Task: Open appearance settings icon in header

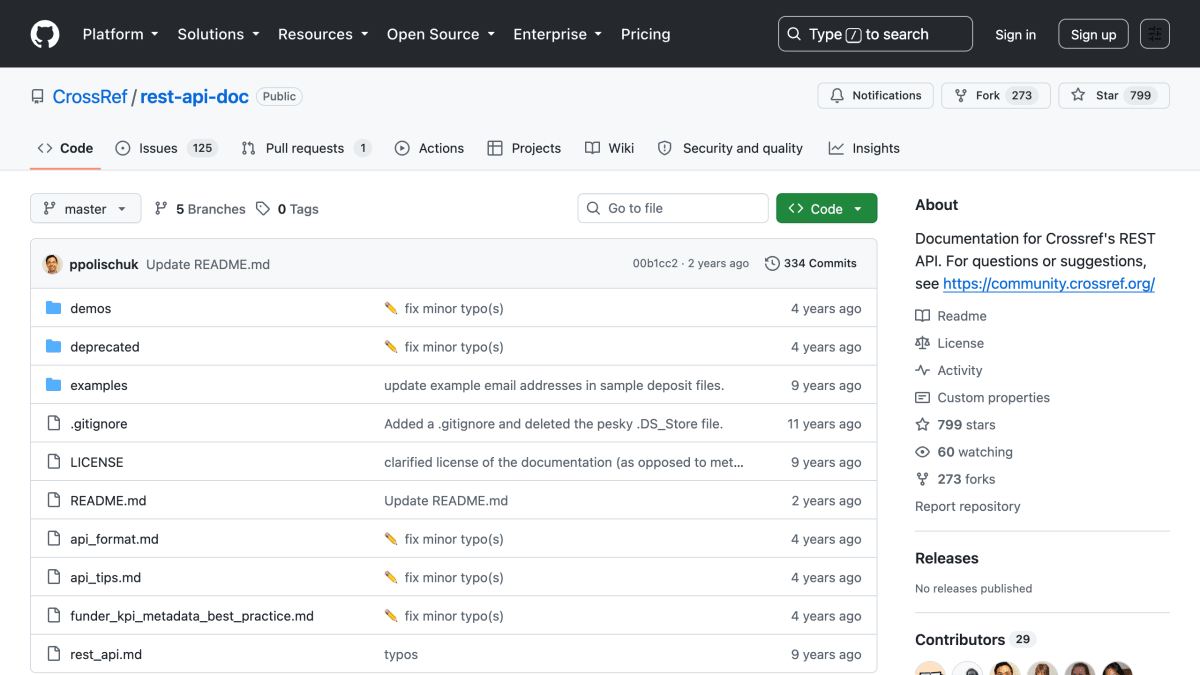Action: coord(1155,34)
